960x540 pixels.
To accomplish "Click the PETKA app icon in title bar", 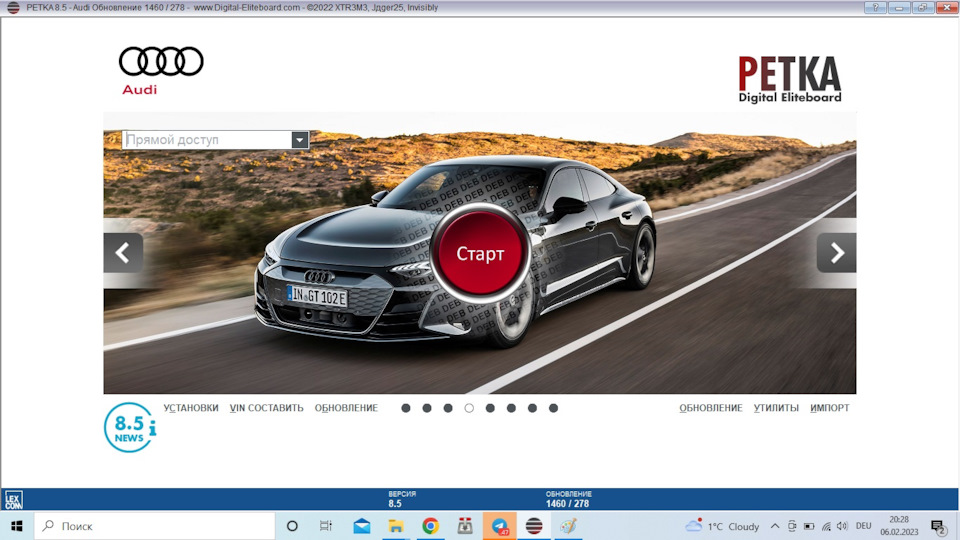I will click(13, 7).
